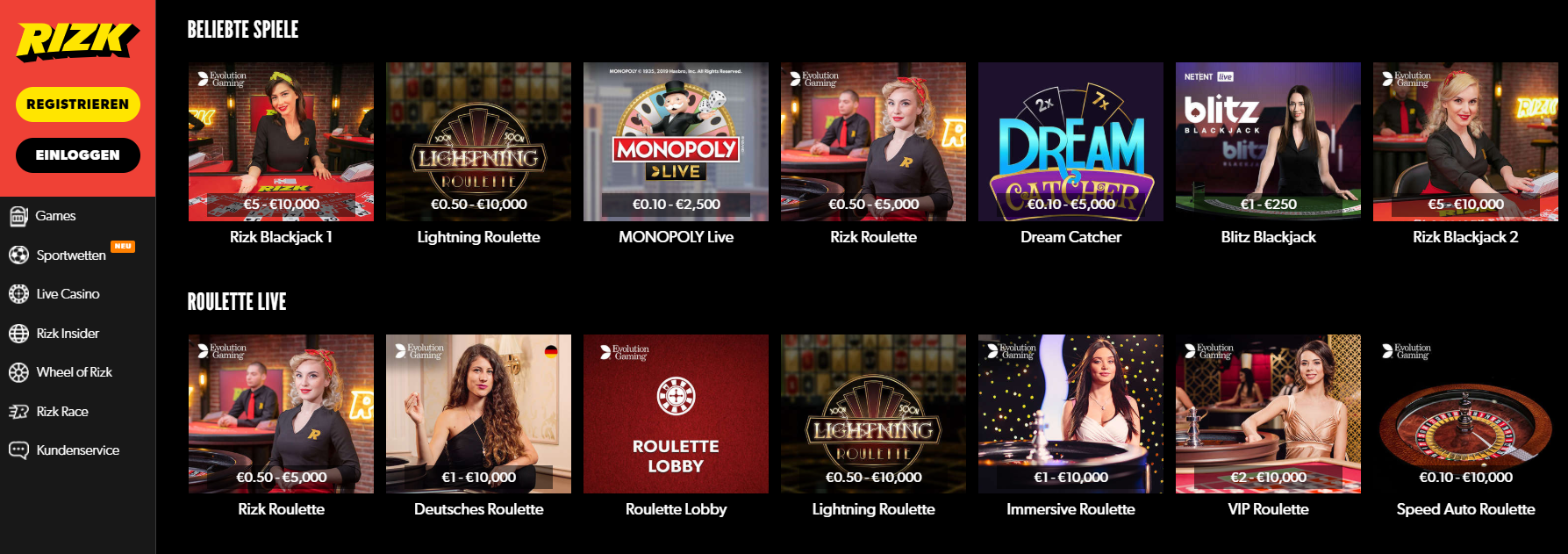The image size is (1568, 554).
Task: Open the Dream Catcher game thumbnail
Action: coord(1070,141)
